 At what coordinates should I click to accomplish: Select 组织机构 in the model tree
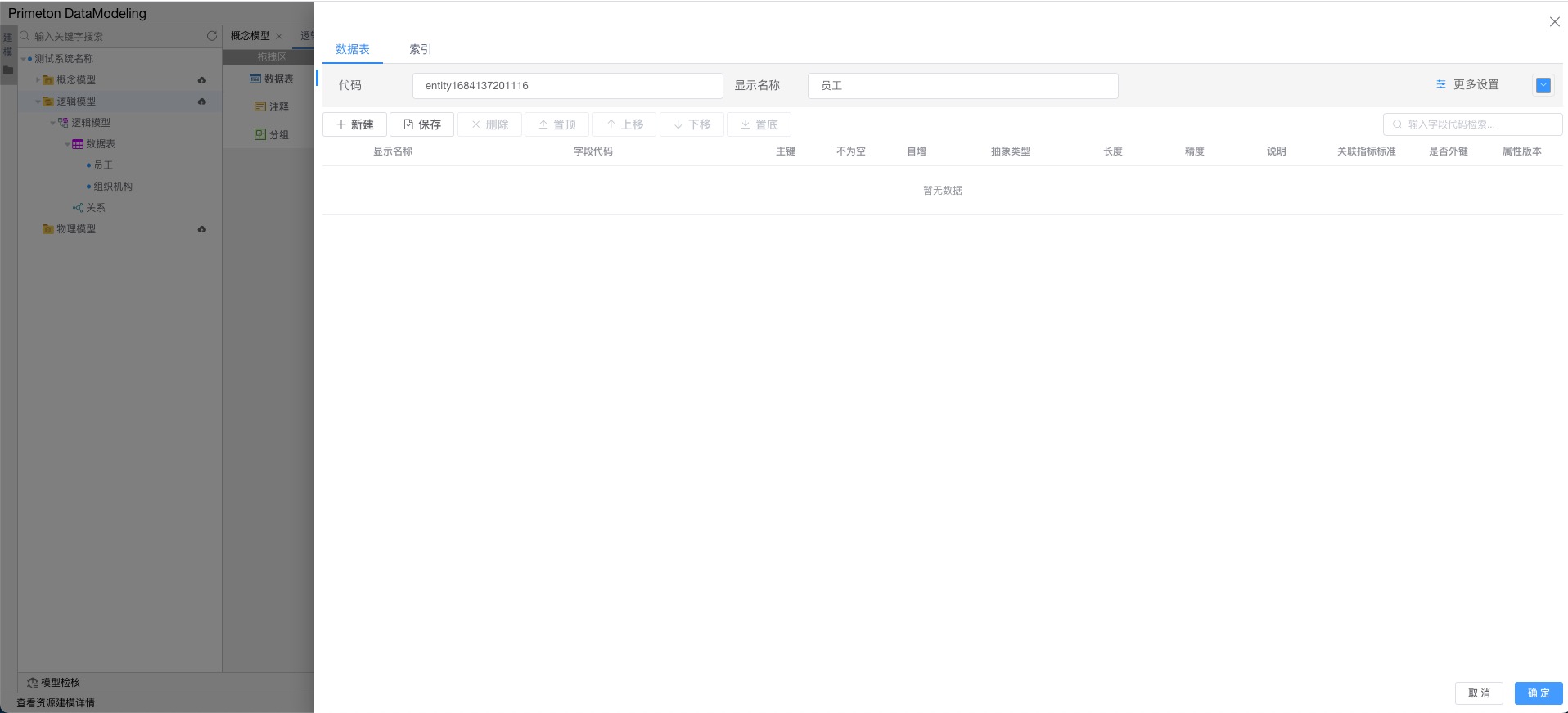(113, 187)
